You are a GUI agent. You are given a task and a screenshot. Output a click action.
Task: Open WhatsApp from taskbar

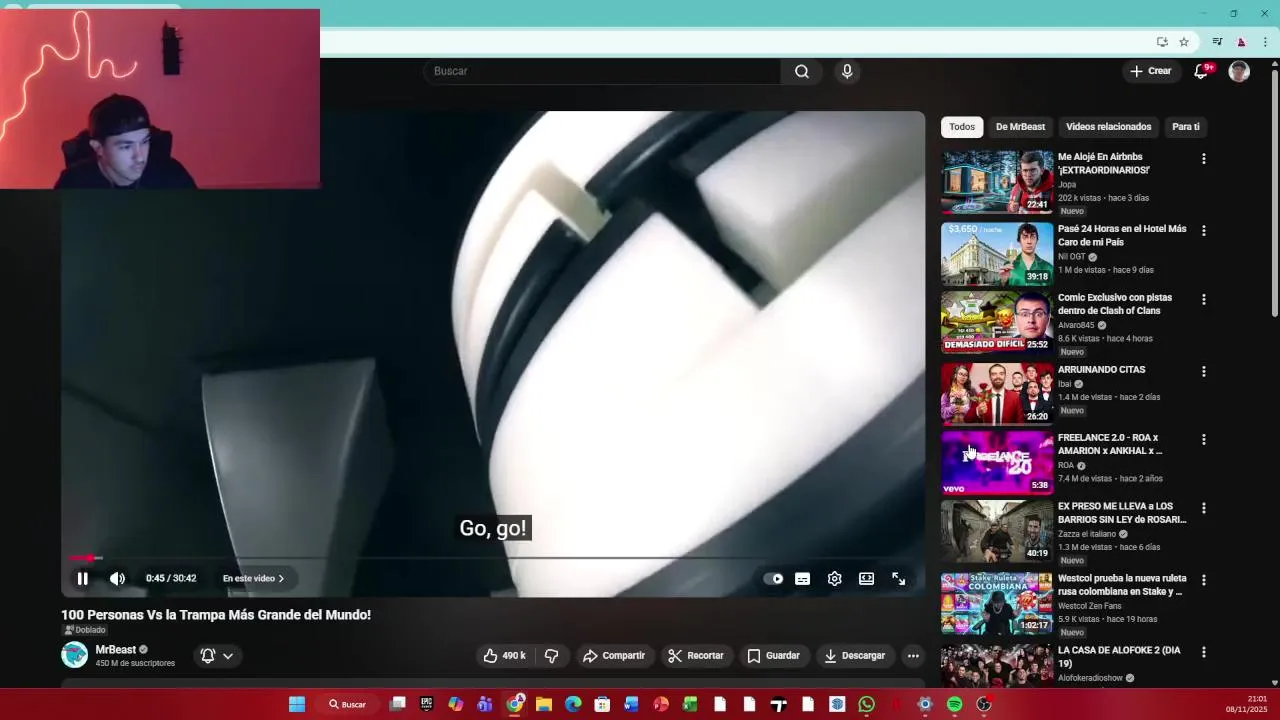pyautogui.click(x=866, y=704)
